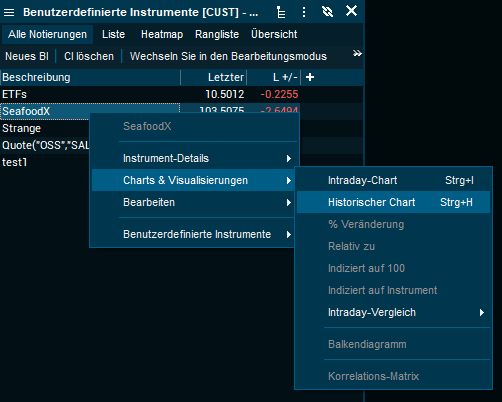Select the test1 row
The image size is (502, 402).
point(45,162)
